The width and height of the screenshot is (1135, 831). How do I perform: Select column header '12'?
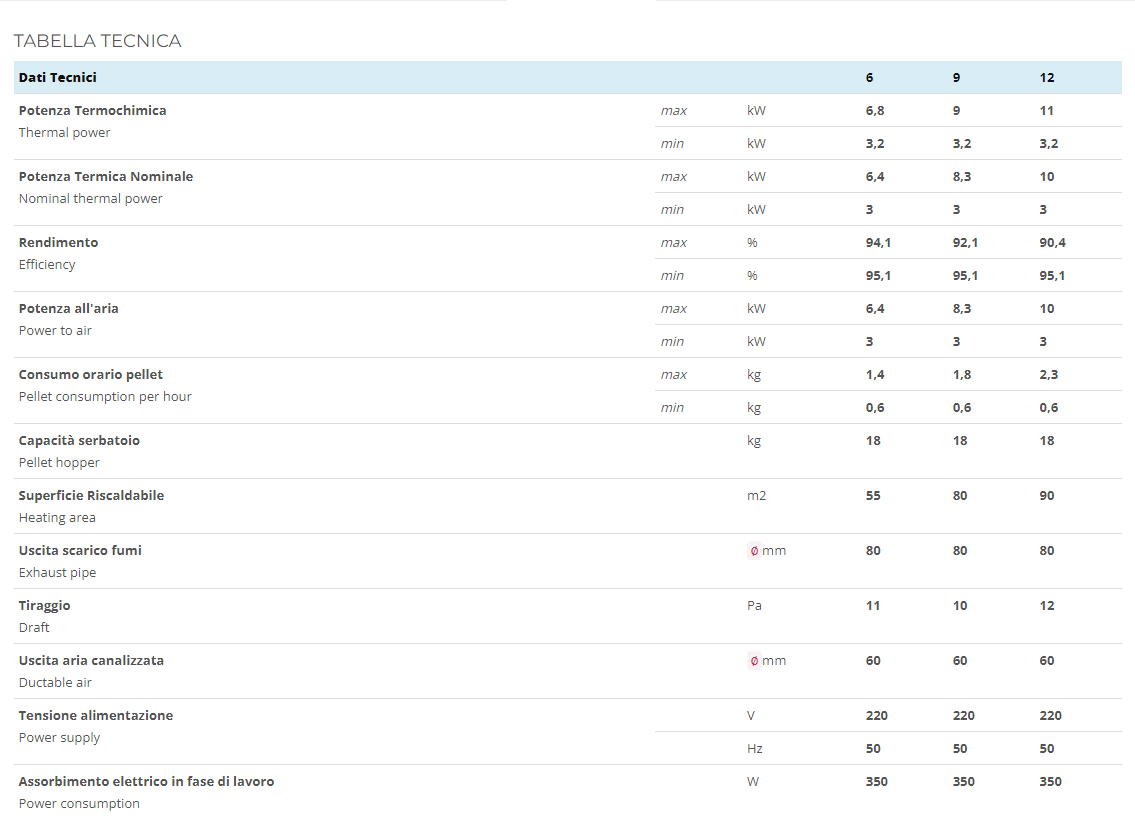[1046, 78]
